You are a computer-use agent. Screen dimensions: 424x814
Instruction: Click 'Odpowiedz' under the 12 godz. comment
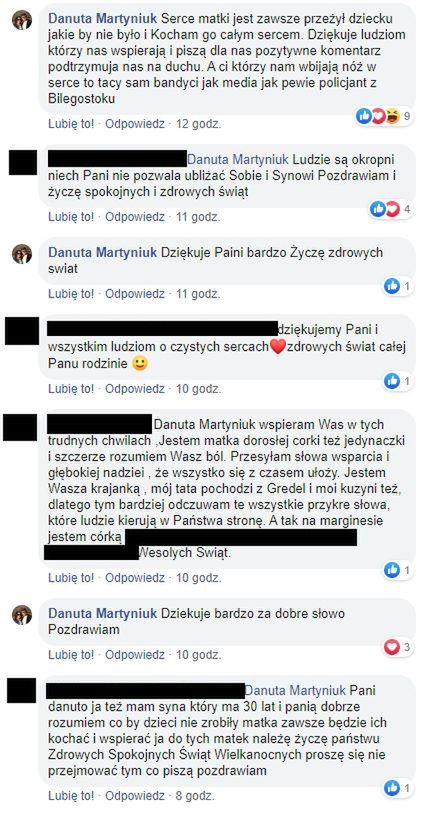[x=135, y=124]
